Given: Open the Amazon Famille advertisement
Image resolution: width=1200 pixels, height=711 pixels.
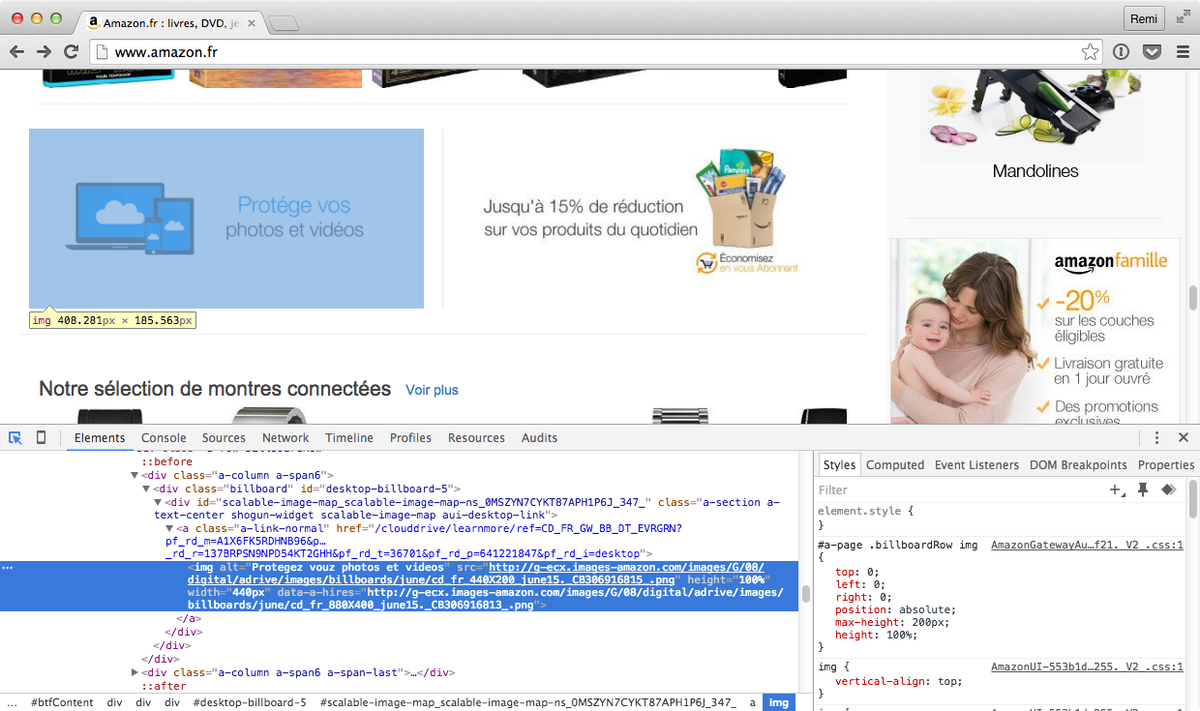Looking at the screenshot, I should tap(1035, 331).
